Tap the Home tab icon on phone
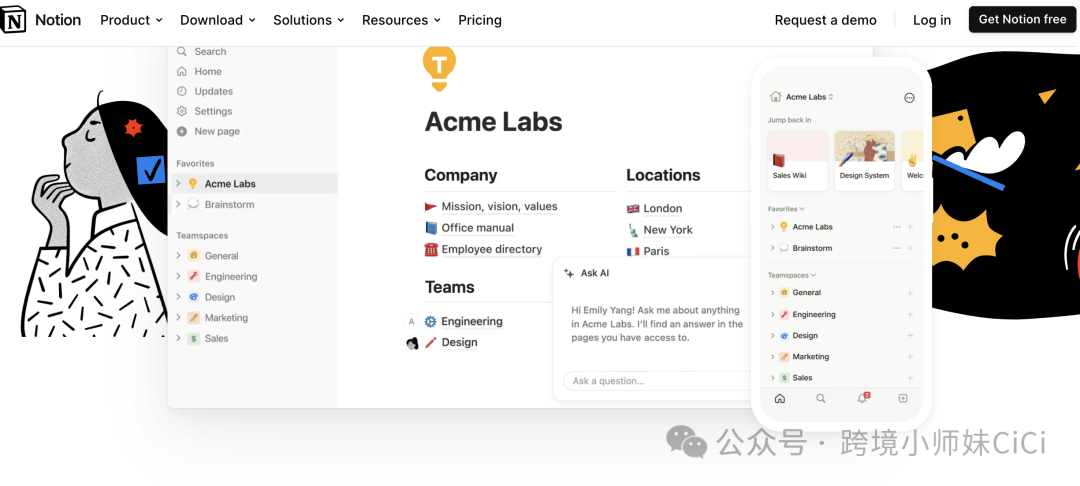The height and width of the screenshot is (486, 1080). click(x=780, y=399)
